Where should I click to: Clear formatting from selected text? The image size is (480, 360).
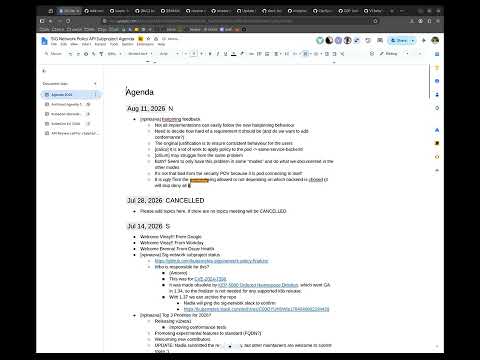click(342, 54)
